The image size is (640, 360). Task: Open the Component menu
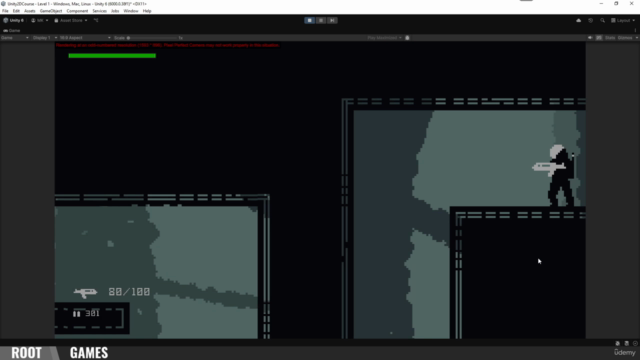click(77, 11)
